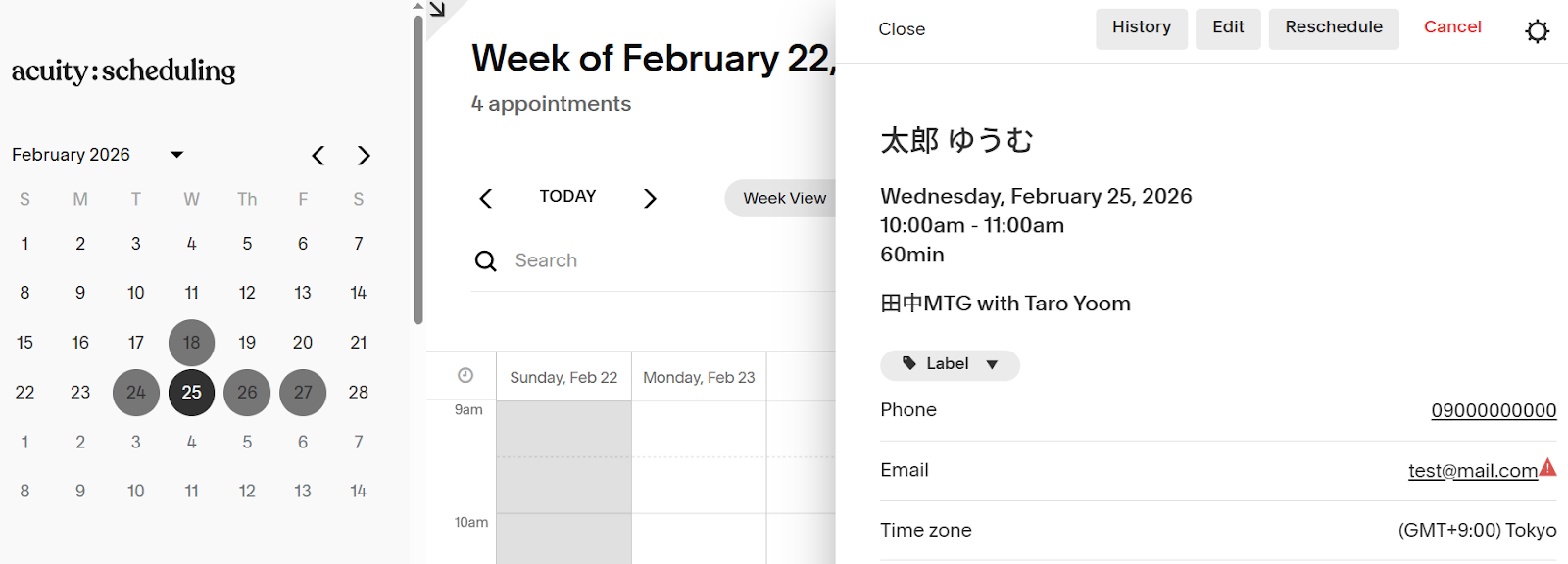Go to next month in mini calendar
The image size is (1568, 564).
click(x=364, y=156)
